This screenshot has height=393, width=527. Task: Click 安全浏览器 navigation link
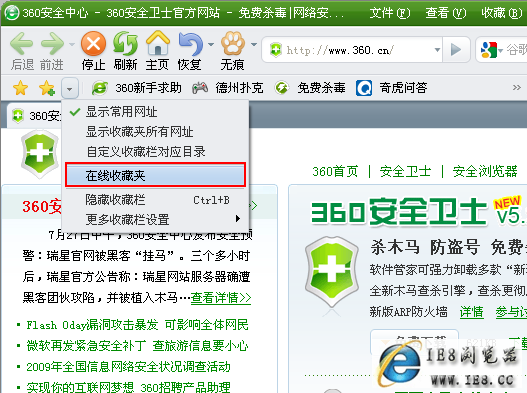[485, 171]
